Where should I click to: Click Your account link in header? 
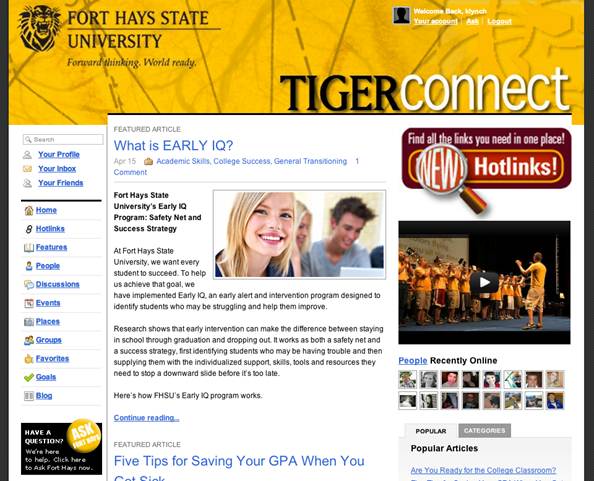point(436,21)
